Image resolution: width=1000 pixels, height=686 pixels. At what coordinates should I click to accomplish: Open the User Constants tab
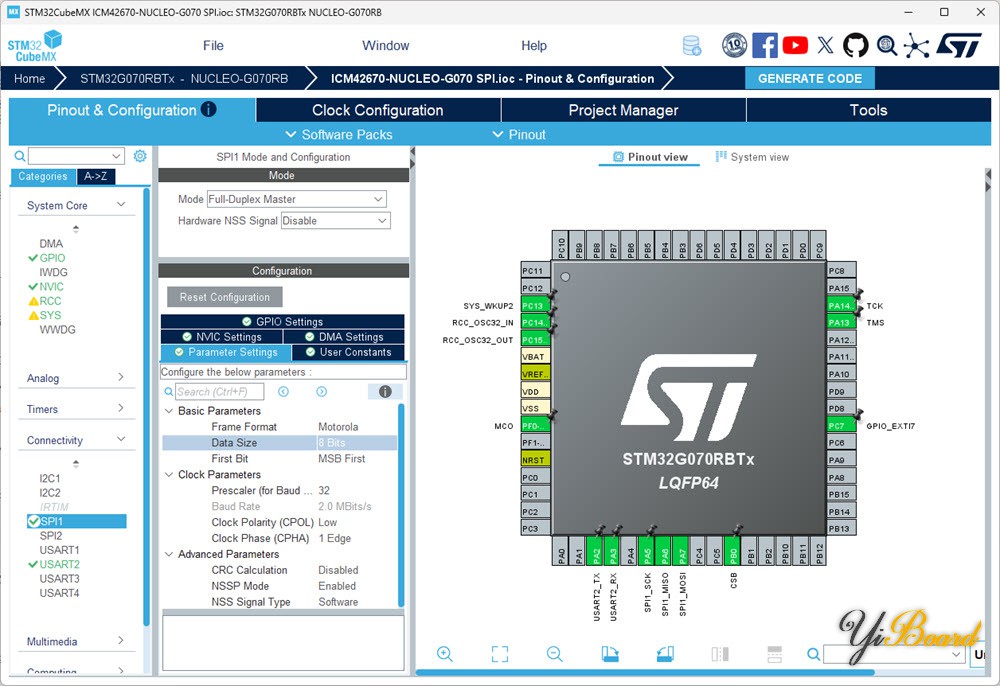348,352
